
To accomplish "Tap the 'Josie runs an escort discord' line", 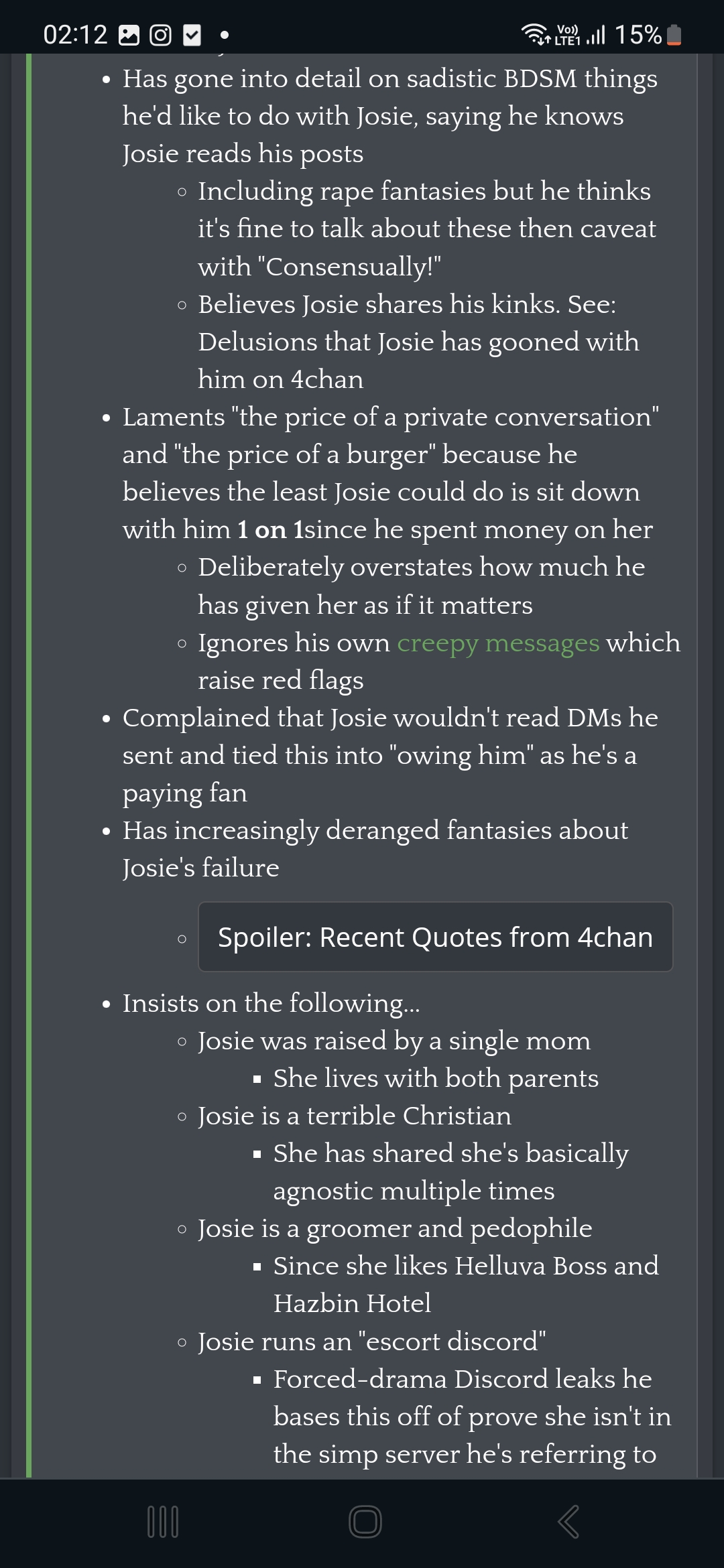I will coord(371,1342).
